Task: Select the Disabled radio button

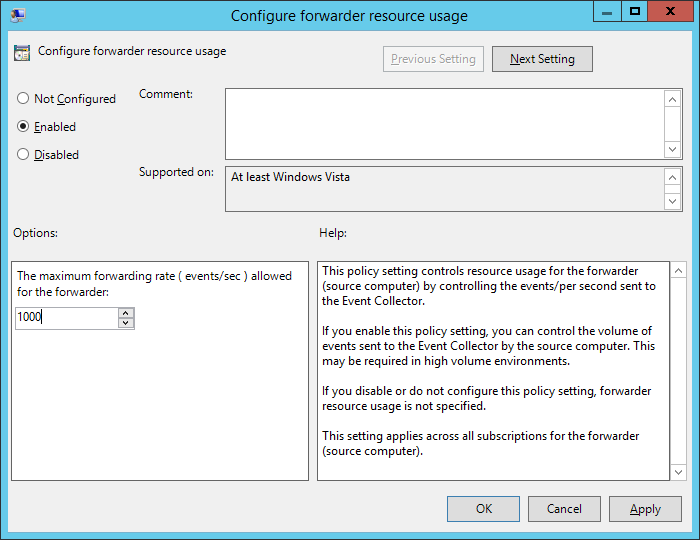Action: tap(23, 154)
